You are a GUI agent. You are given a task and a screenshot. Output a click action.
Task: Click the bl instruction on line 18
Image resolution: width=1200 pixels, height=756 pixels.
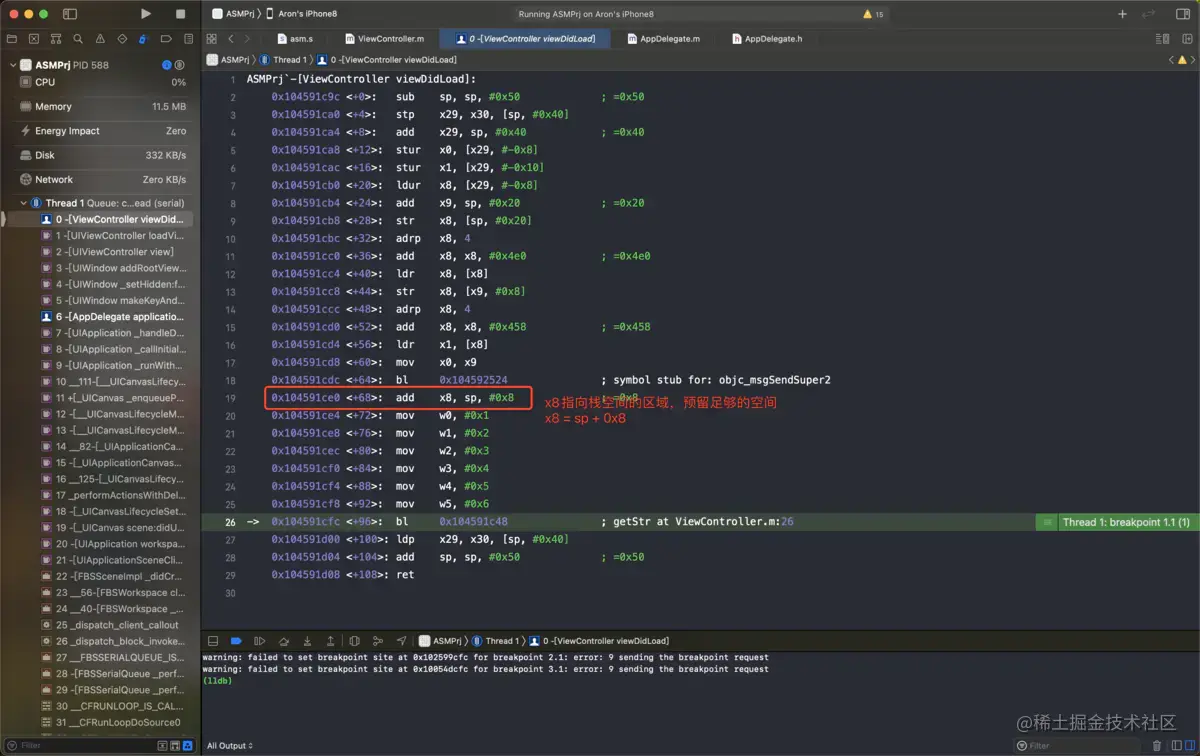[401, 380]
